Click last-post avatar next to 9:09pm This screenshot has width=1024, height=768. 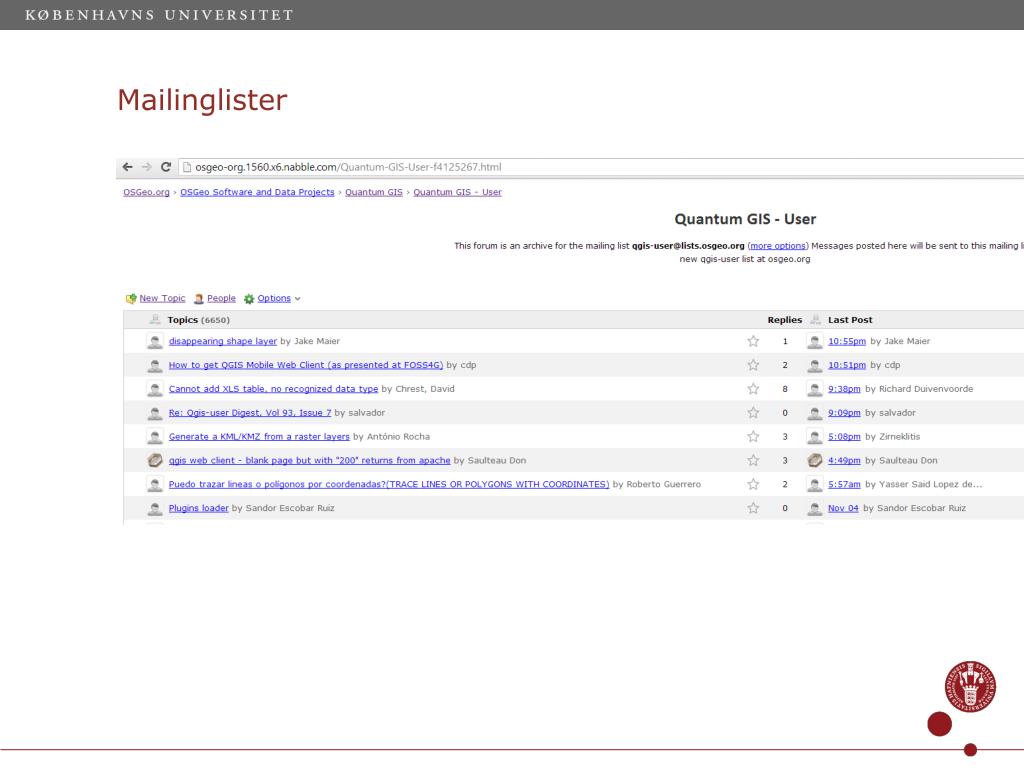pyautogui.click(x=814, y=413)
